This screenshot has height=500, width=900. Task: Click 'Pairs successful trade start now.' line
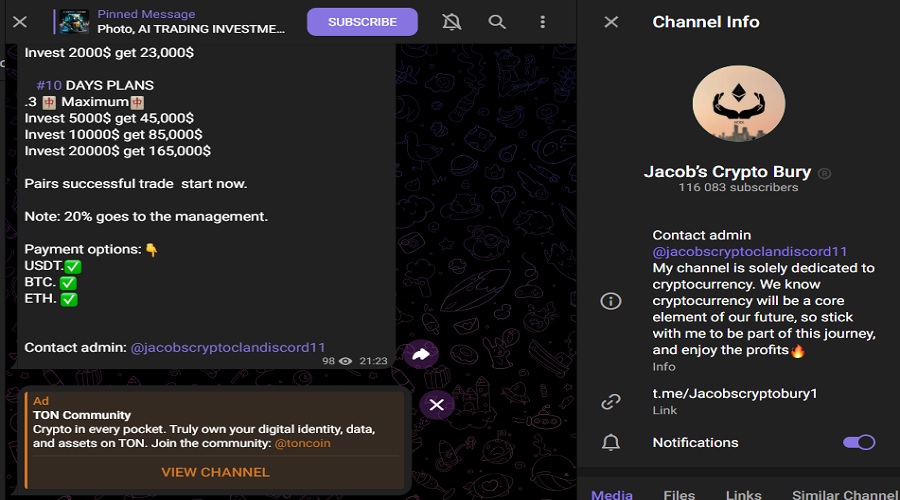(135, 184)
